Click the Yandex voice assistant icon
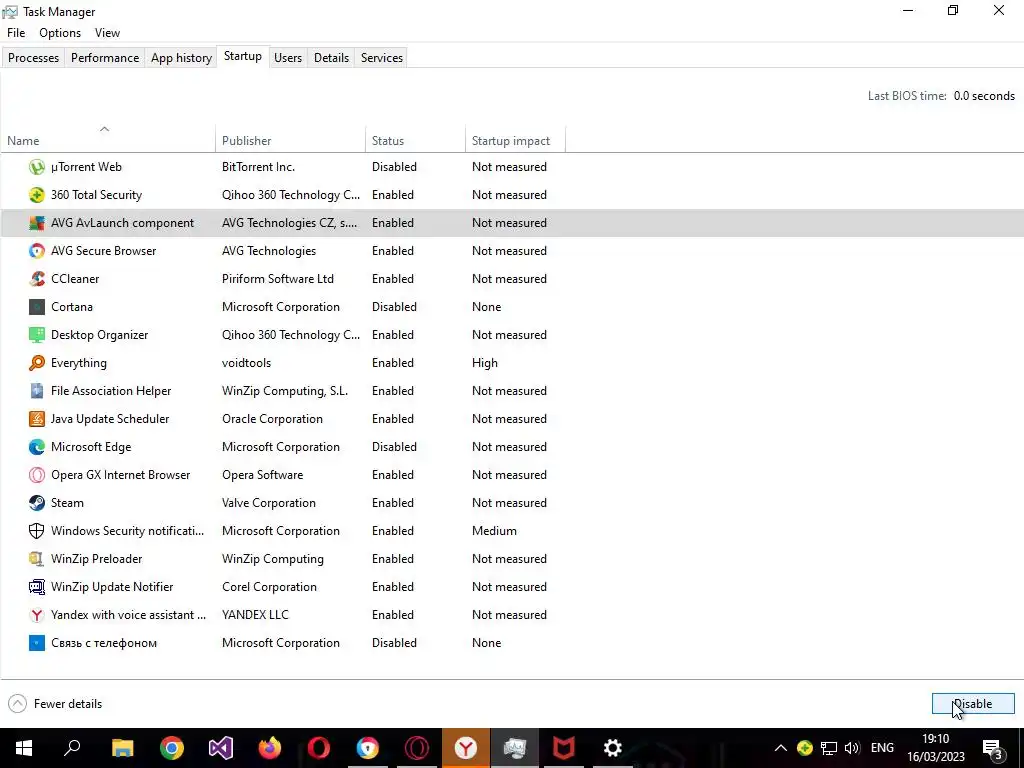Image resolution: width=1024 pixels, height=768 pixels. [x=37, y=615]
